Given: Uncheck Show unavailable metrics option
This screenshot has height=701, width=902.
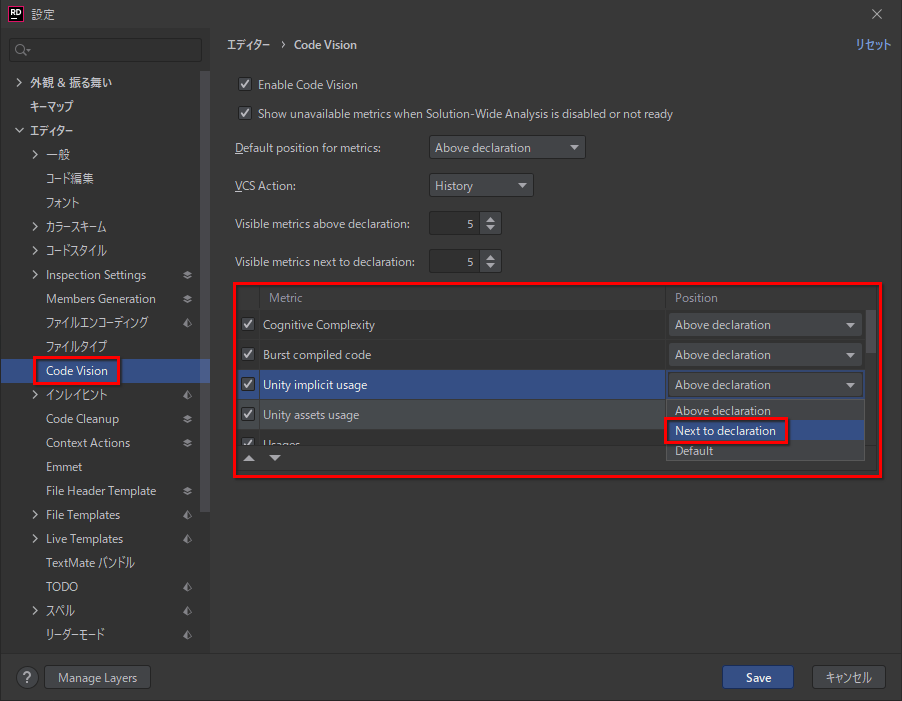Looking at the screenshot, I should 245,114.
